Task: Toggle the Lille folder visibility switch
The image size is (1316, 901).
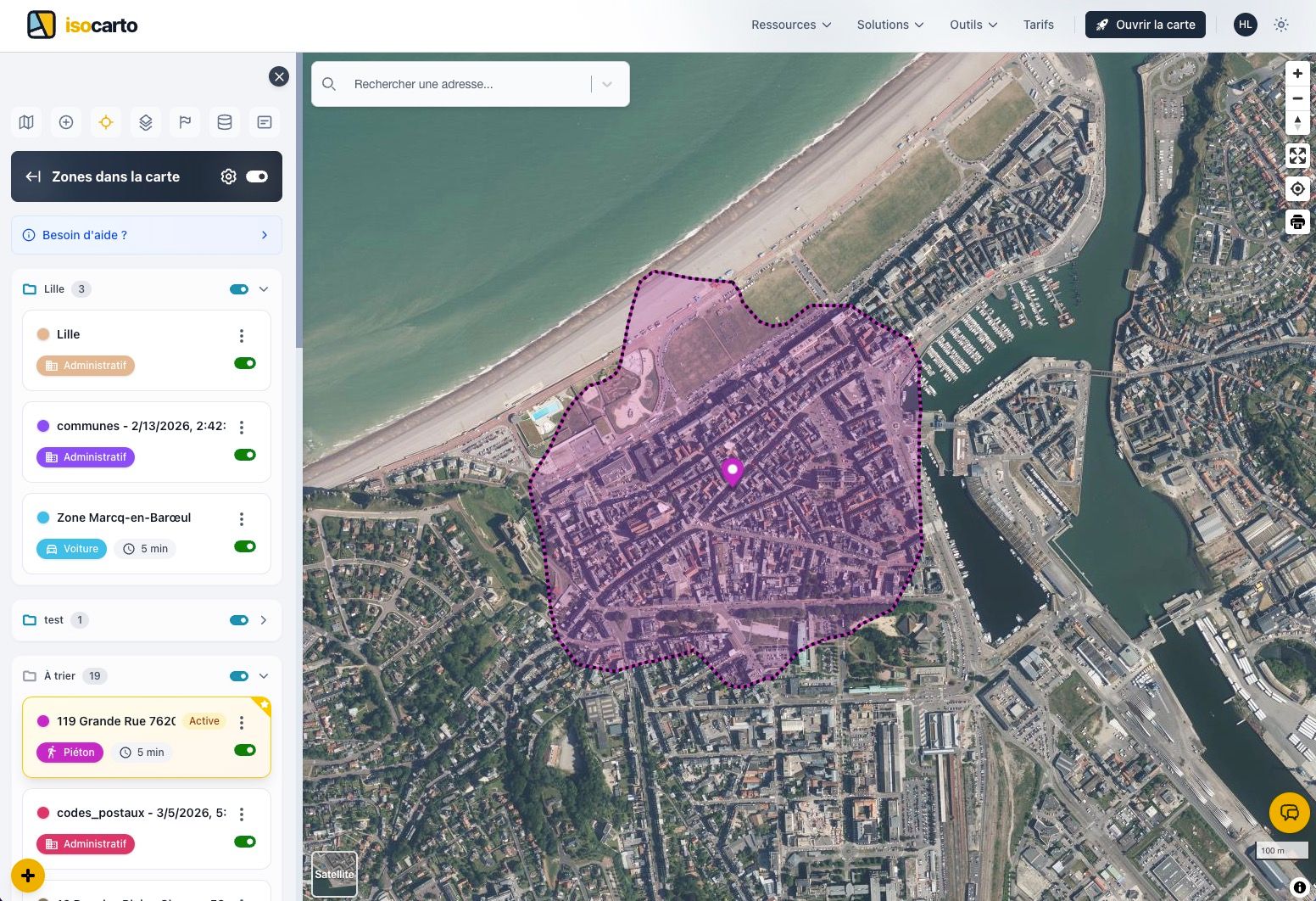Action: tap(239, 289)
